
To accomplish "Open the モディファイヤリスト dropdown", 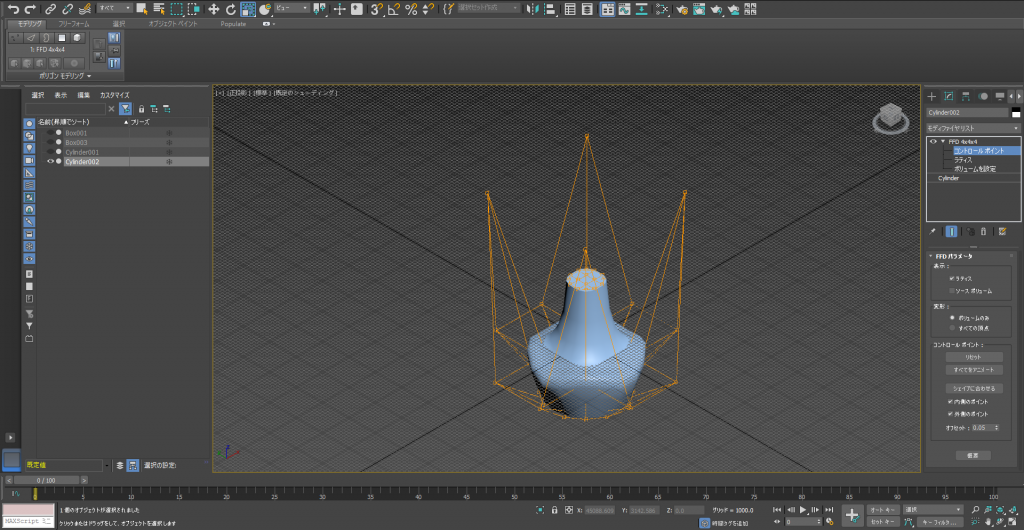I will pos(973,128).
